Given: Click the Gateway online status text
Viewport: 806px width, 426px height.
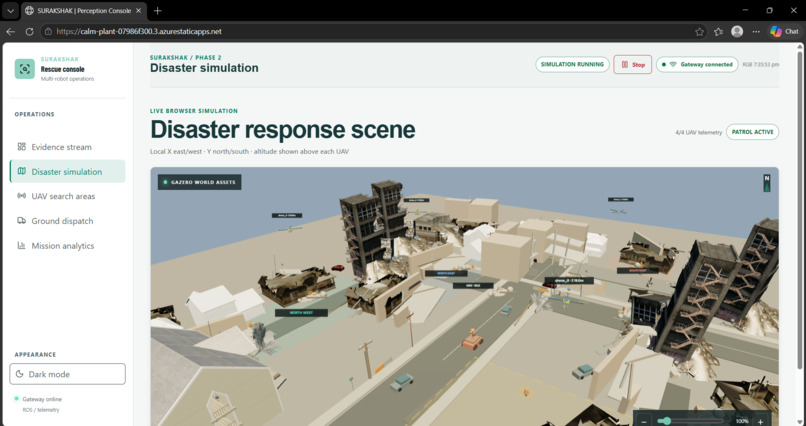Looking at the screenshot, I should (42, 399).
